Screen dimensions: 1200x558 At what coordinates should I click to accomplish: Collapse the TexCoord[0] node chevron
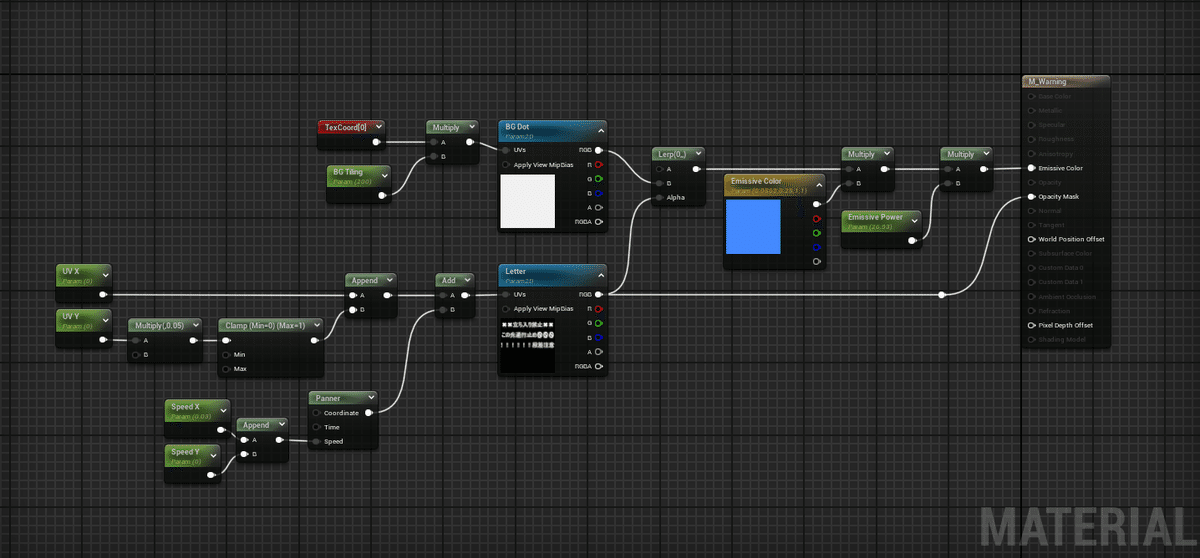(x=378, y=127)
